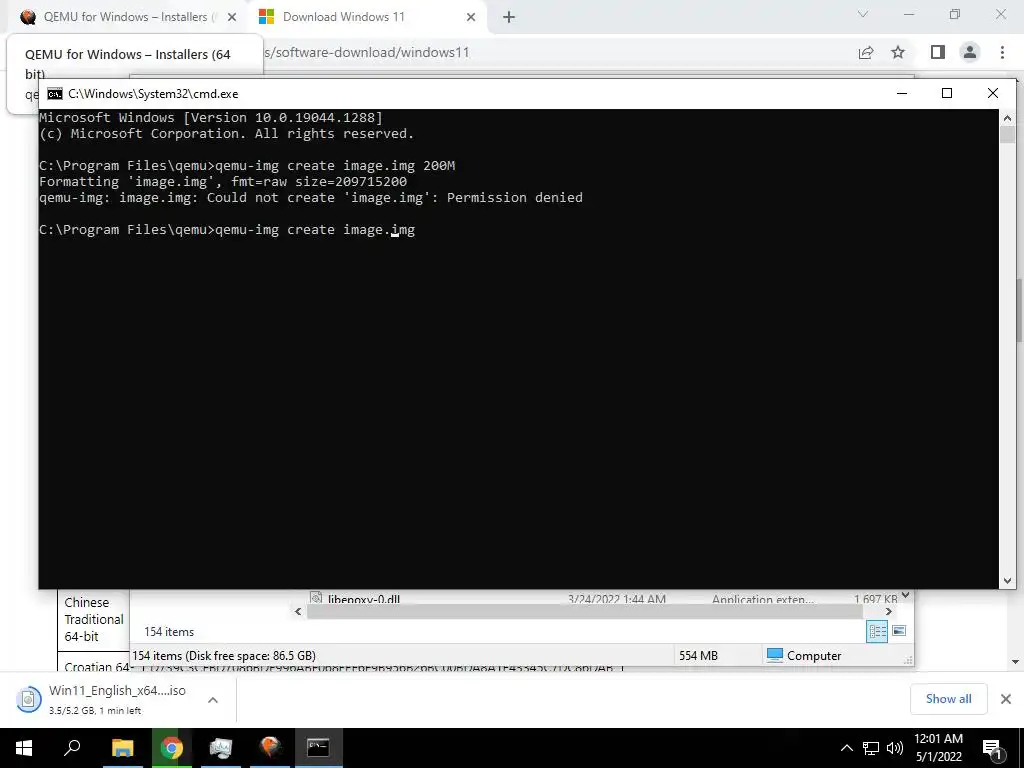Viewport: 1024px width, 768px height.
Task: Click '154 items' count in Explorer
Action: coord(169,632)
